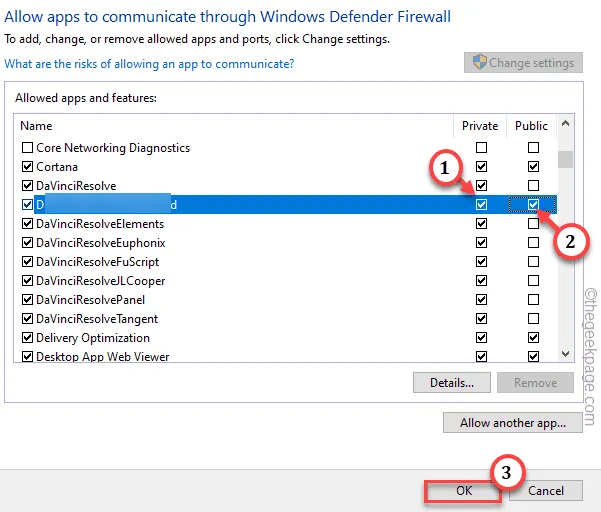The image size is (601, 512).
Task: Uncheck Public for Delivery Optimization
Action: click(533, 338)
